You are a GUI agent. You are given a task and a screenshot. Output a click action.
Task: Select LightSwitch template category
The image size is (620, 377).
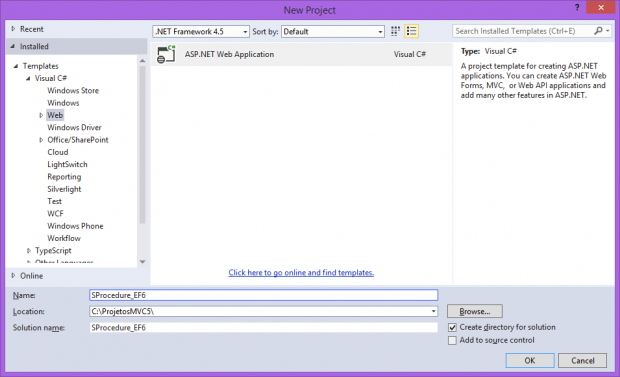point(67,165)
